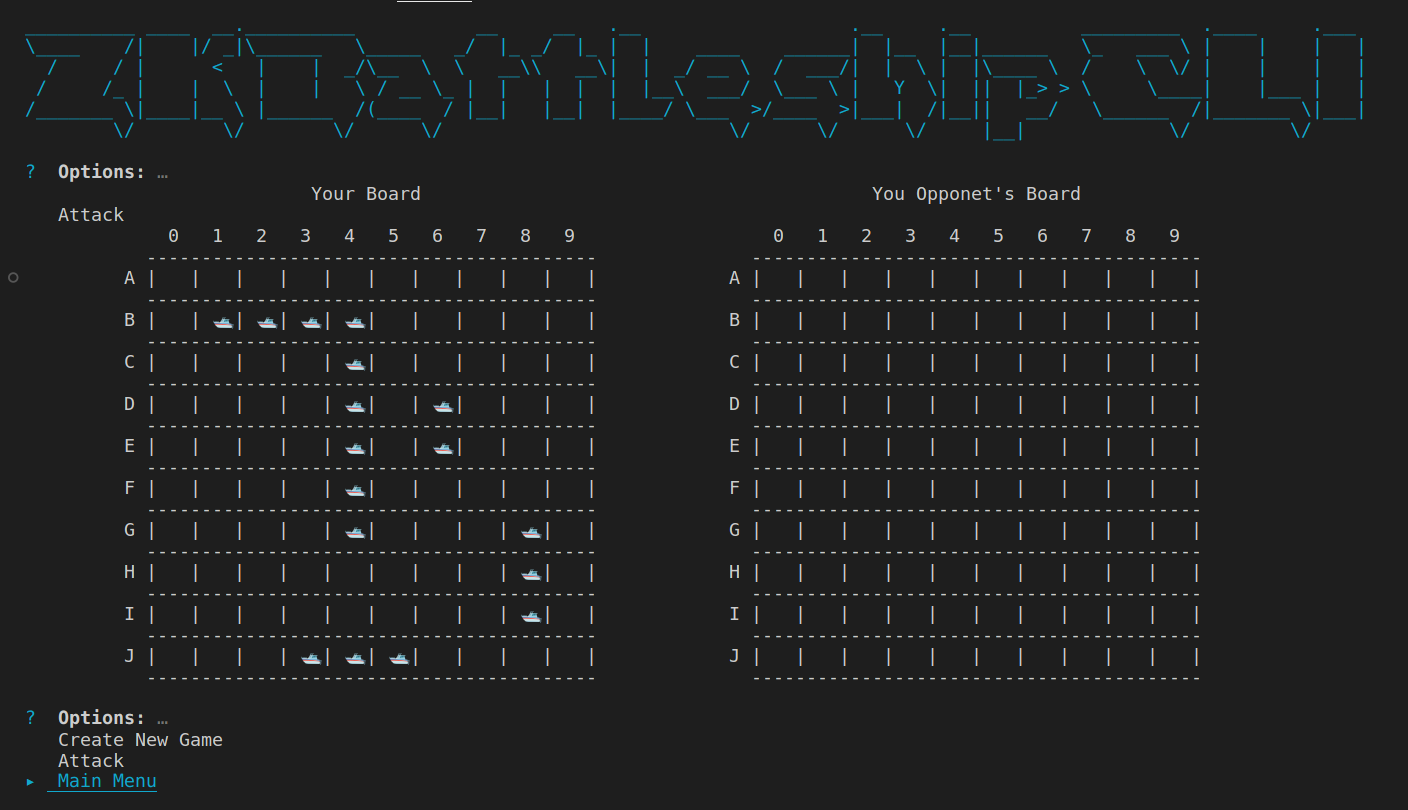Viewport: 1408px width, 810px height.
Task: Click the ship icon at G8 on Your Board
Action: 531,532
